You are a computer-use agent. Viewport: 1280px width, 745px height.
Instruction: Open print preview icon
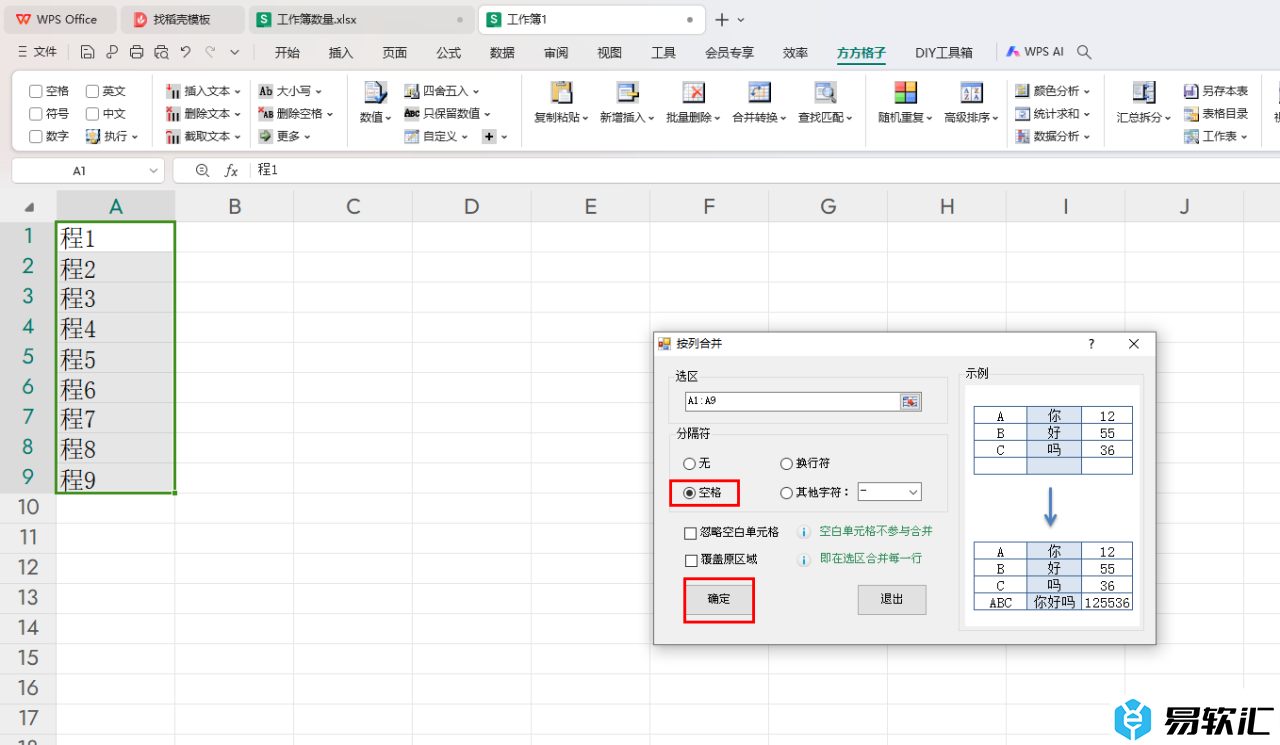161,52
